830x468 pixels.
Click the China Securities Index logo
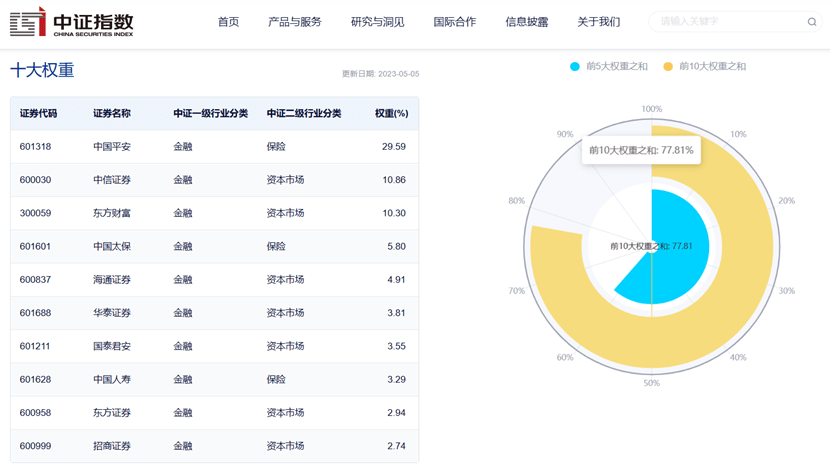(x=71, y=22)
